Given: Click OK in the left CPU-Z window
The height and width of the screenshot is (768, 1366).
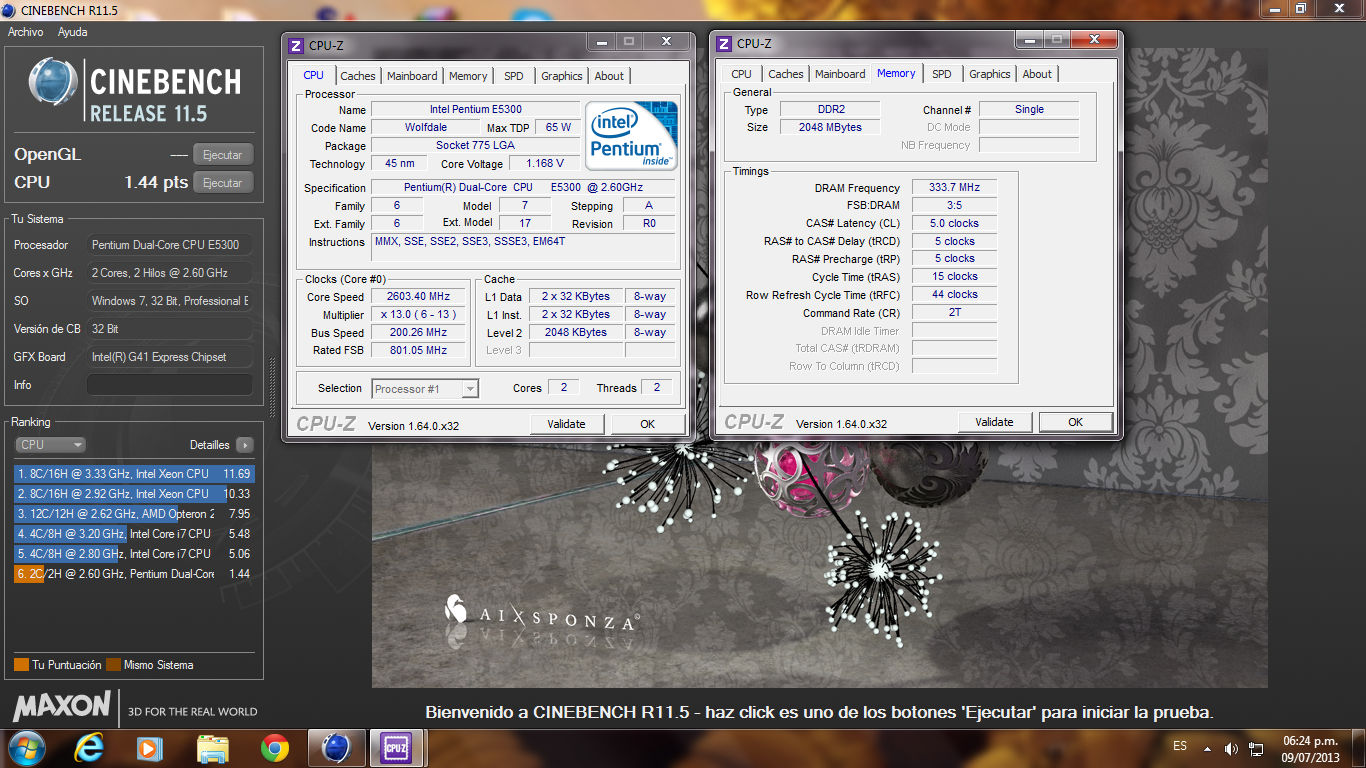Looking at the screenshot, I should pyautogui.click(x=648, y=424).
